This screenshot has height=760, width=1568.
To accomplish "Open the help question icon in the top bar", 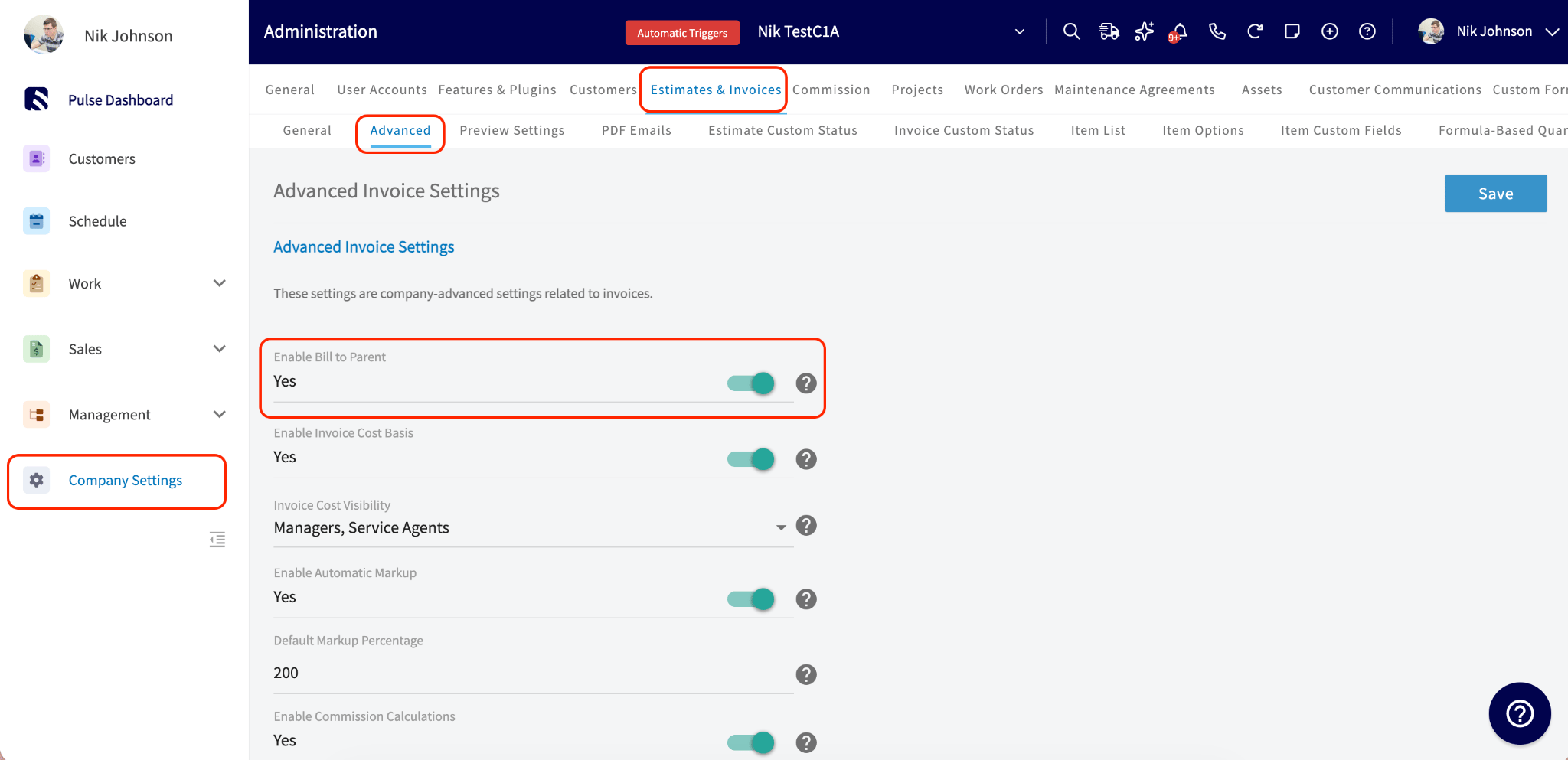I will 1367,31.
